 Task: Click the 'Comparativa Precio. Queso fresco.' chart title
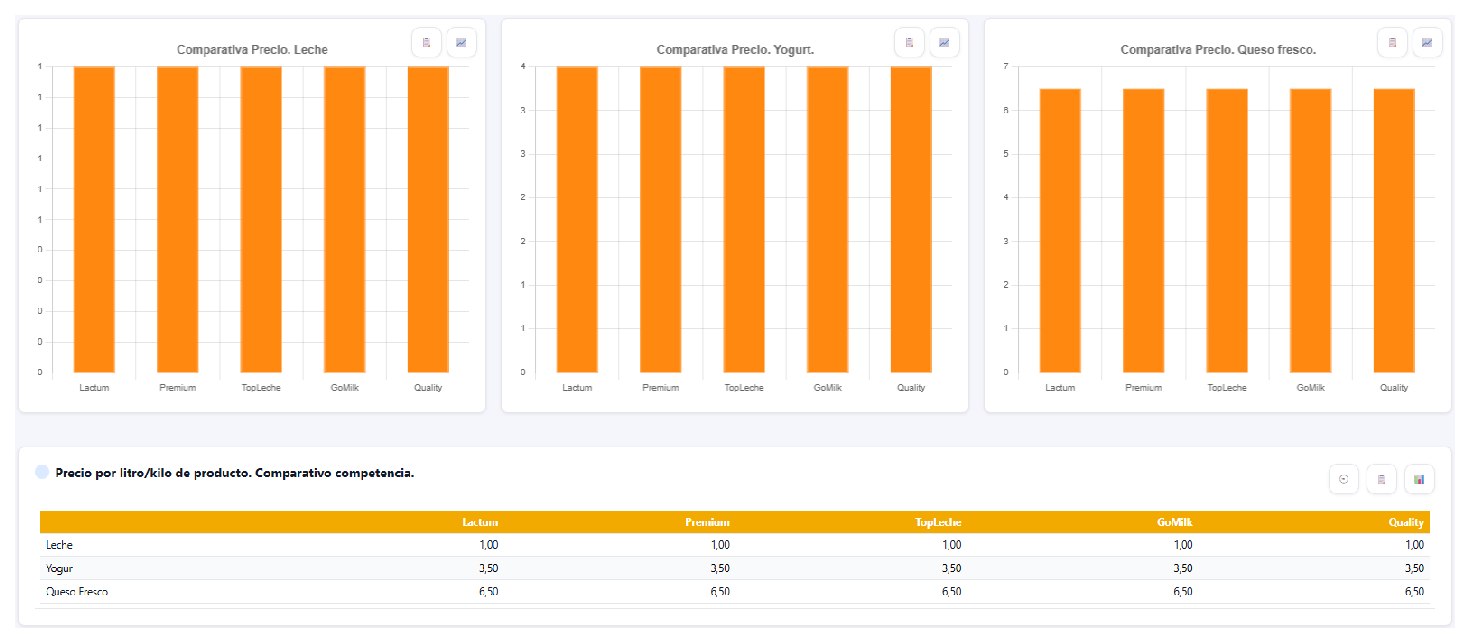[x=1218, y=49]
